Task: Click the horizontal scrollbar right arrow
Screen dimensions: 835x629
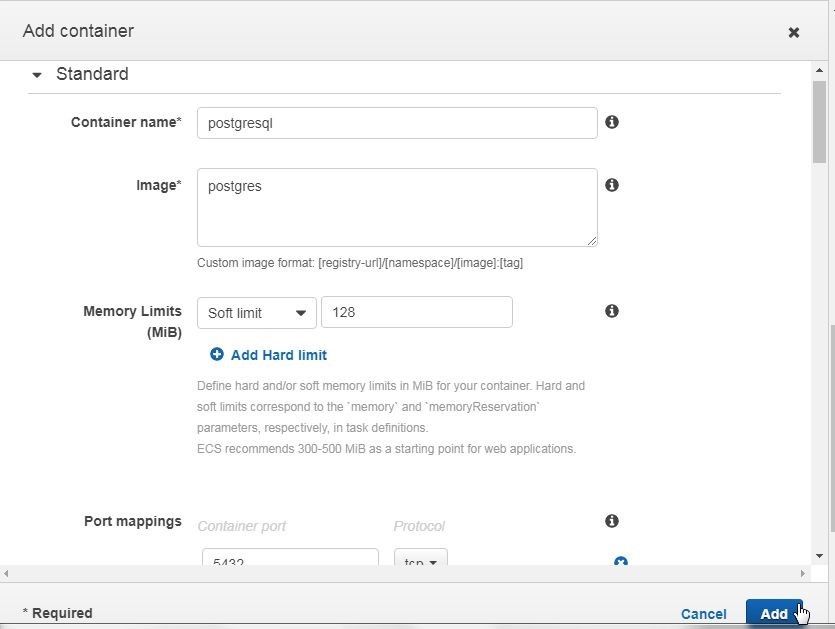Action: [x=803, y=574]
